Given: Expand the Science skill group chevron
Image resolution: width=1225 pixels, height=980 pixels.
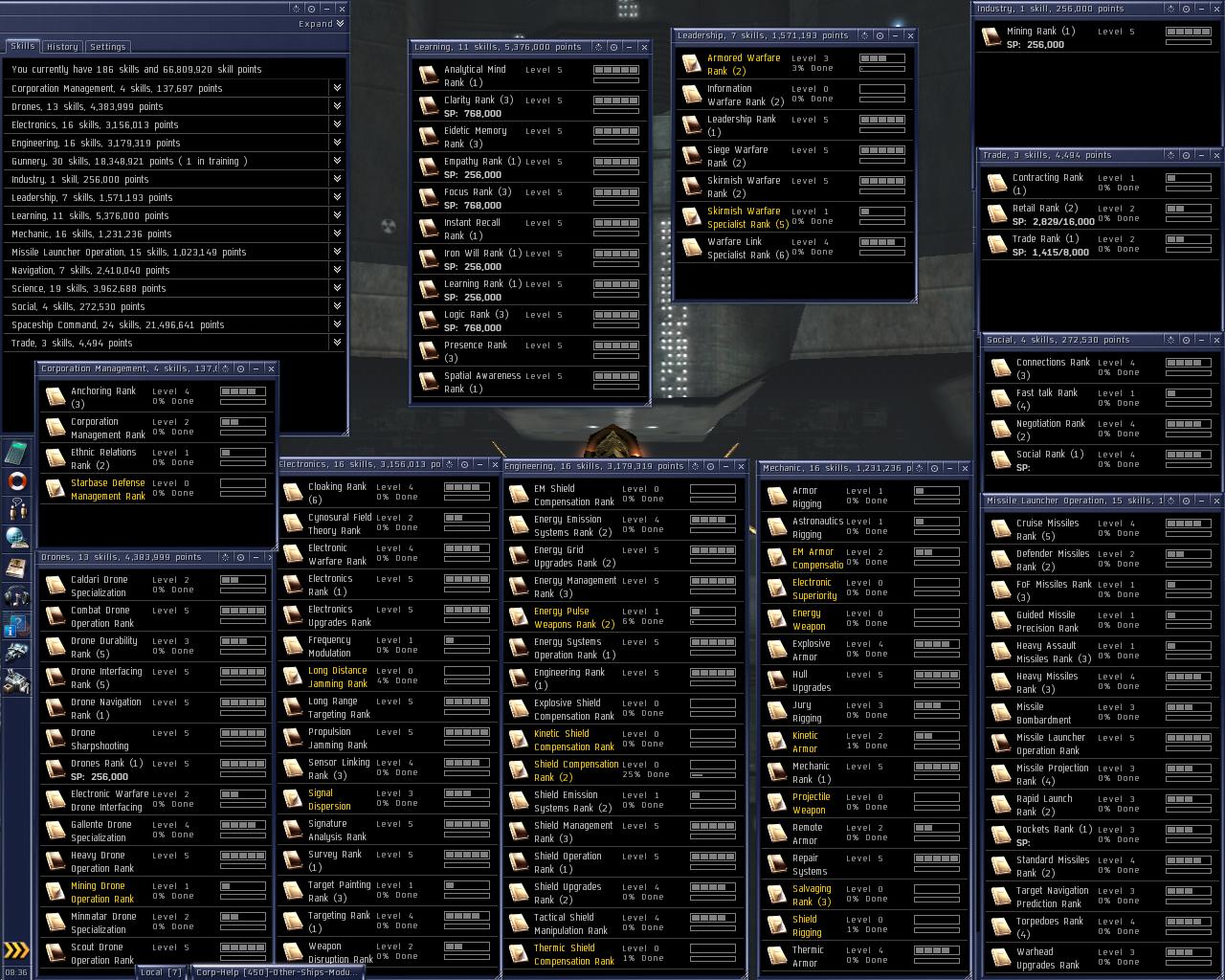Looking at the screenshot, I should [337, 288].
